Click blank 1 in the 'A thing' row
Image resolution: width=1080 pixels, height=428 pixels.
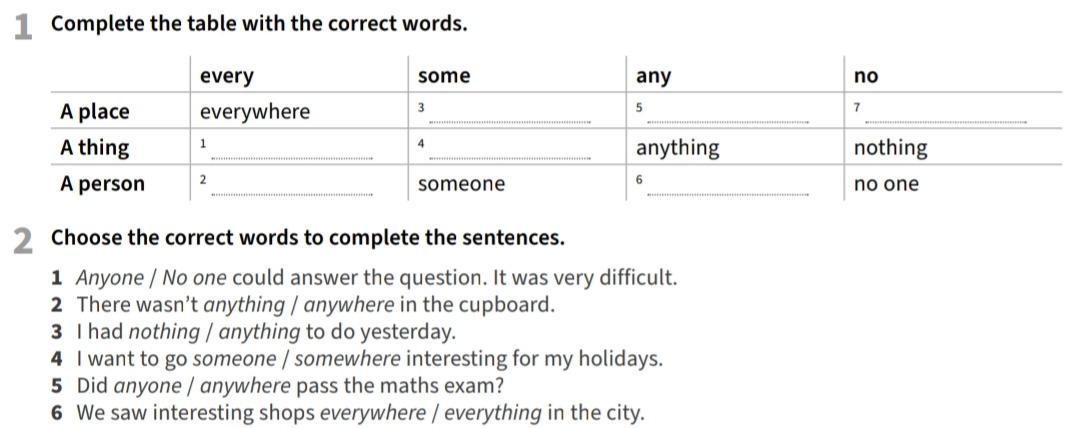click(x=292, y=152)
